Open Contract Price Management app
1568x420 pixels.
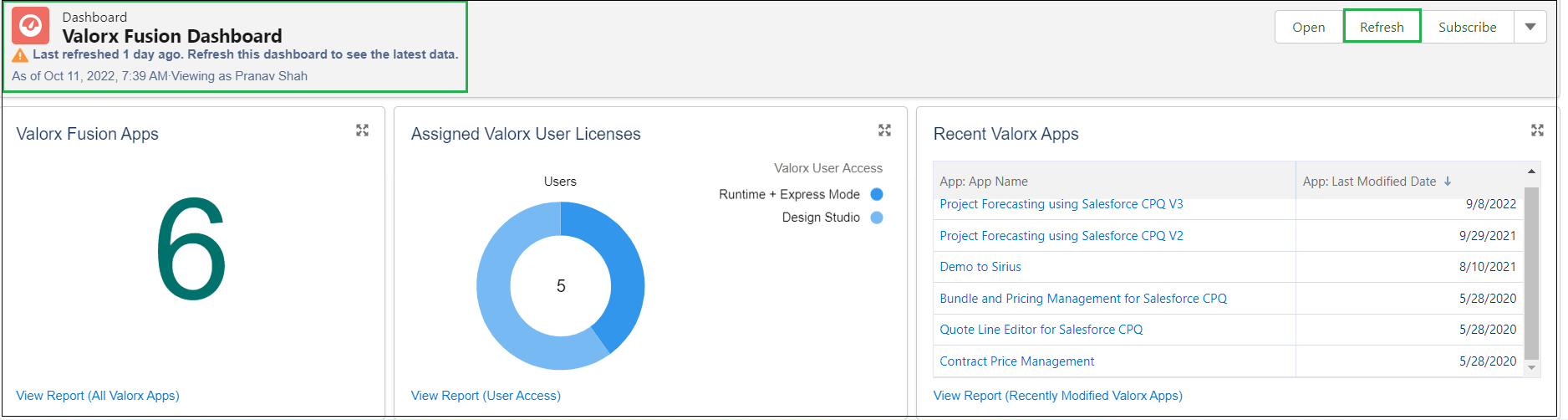click(1017, 361)
